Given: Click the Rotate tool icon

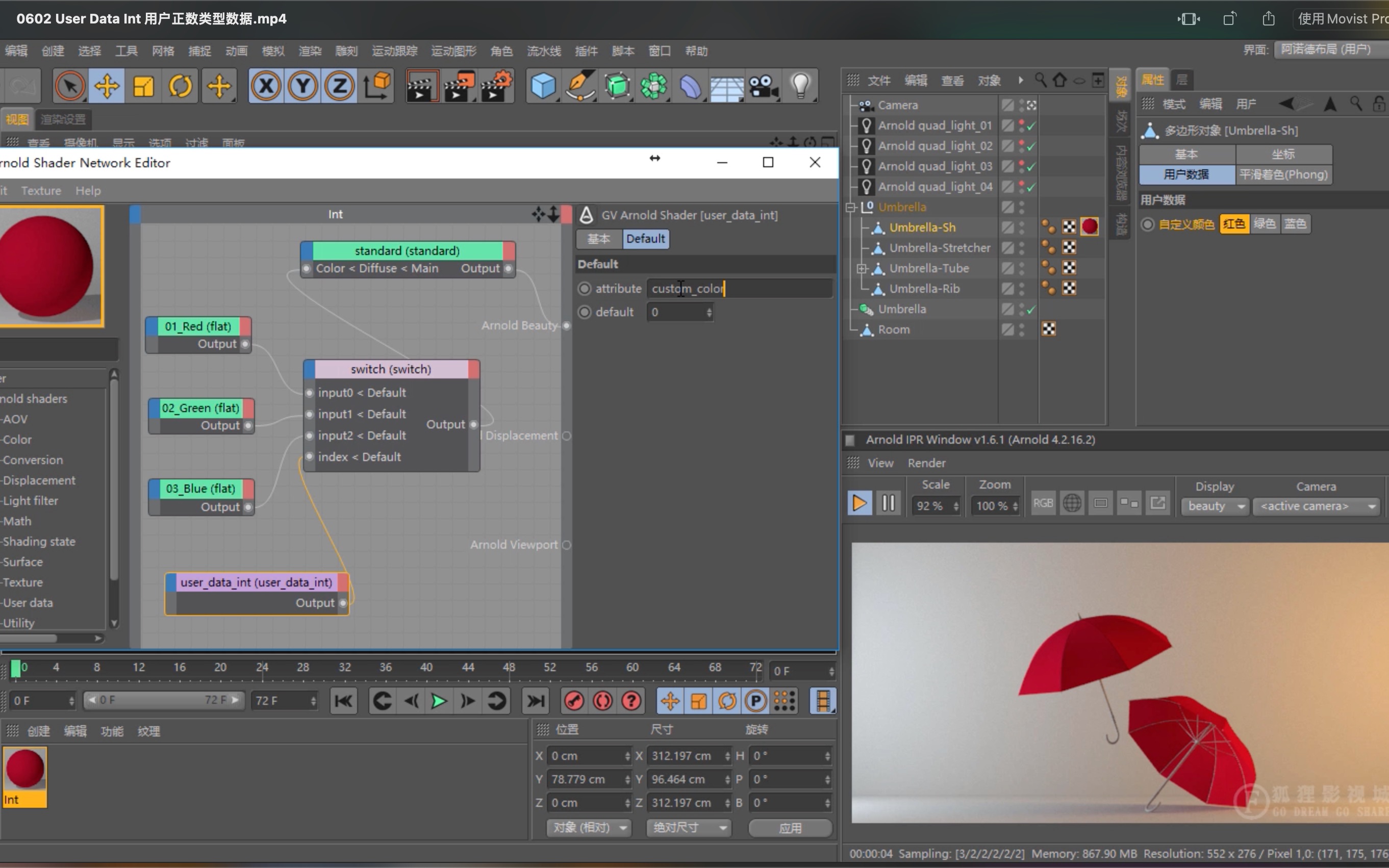Looking at the screenshot, I should (180, 87).
